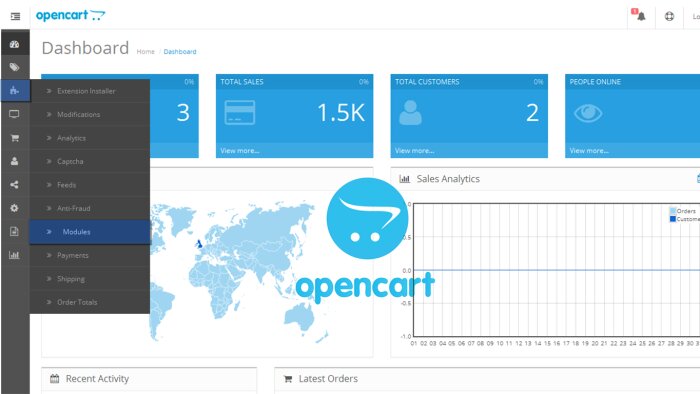
Task: Click View more in Total Sales tile
Action: (240, 151)
